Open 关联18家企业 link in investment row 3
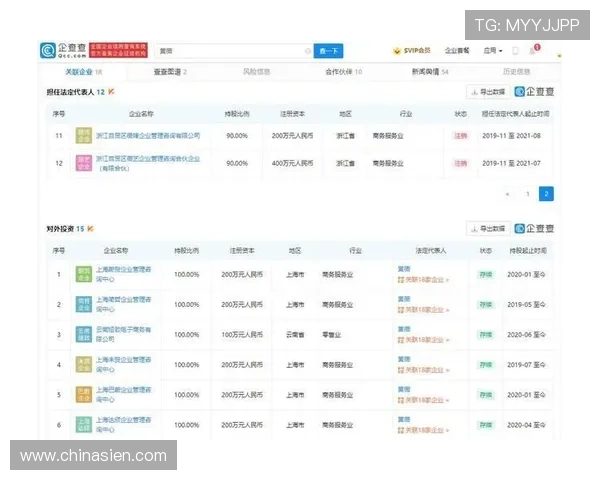The width and height of the screenshot is (600, 480). 423,340
